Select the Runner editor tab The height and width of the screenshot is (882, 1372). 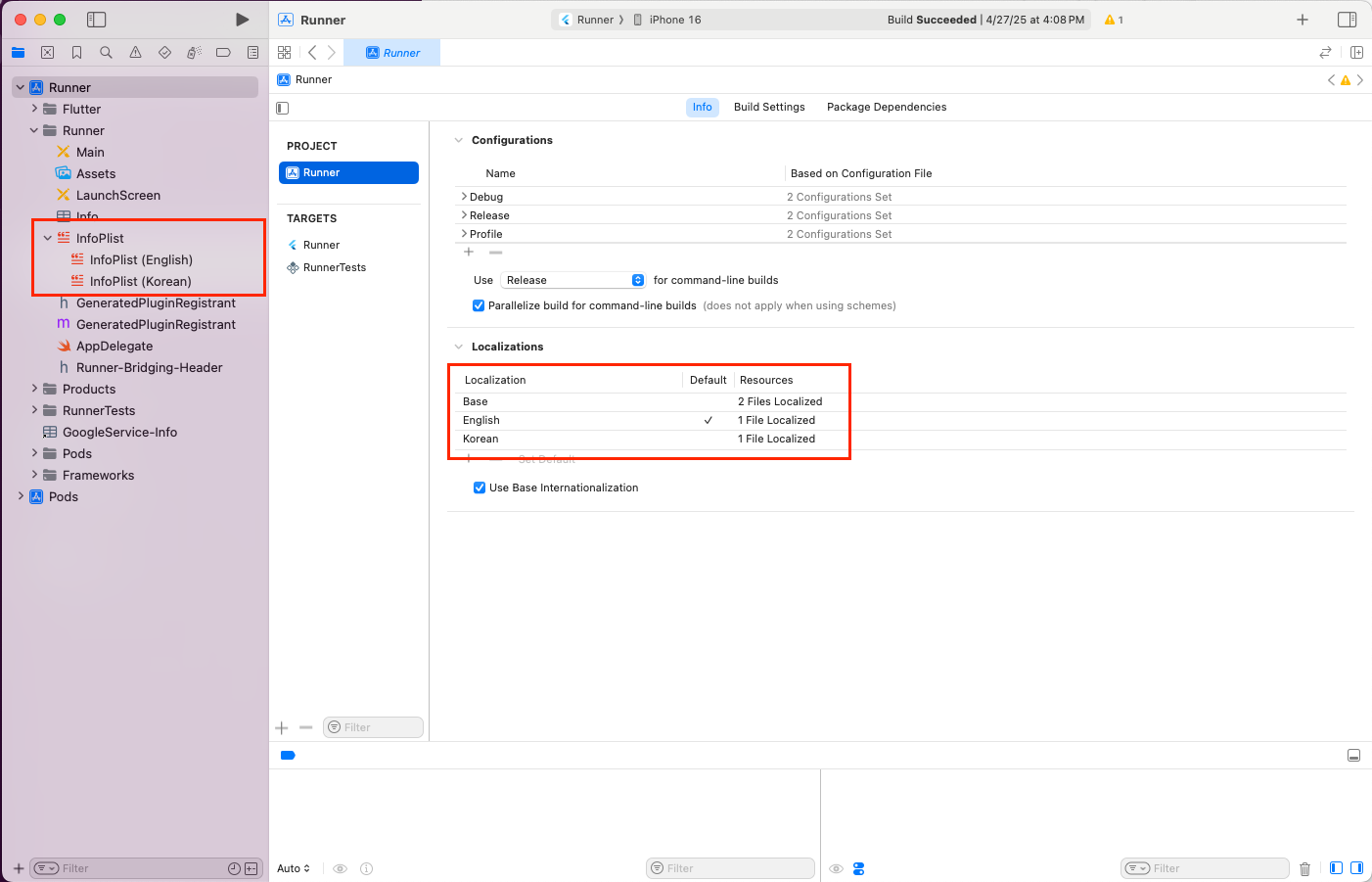[x=392, y=53]
